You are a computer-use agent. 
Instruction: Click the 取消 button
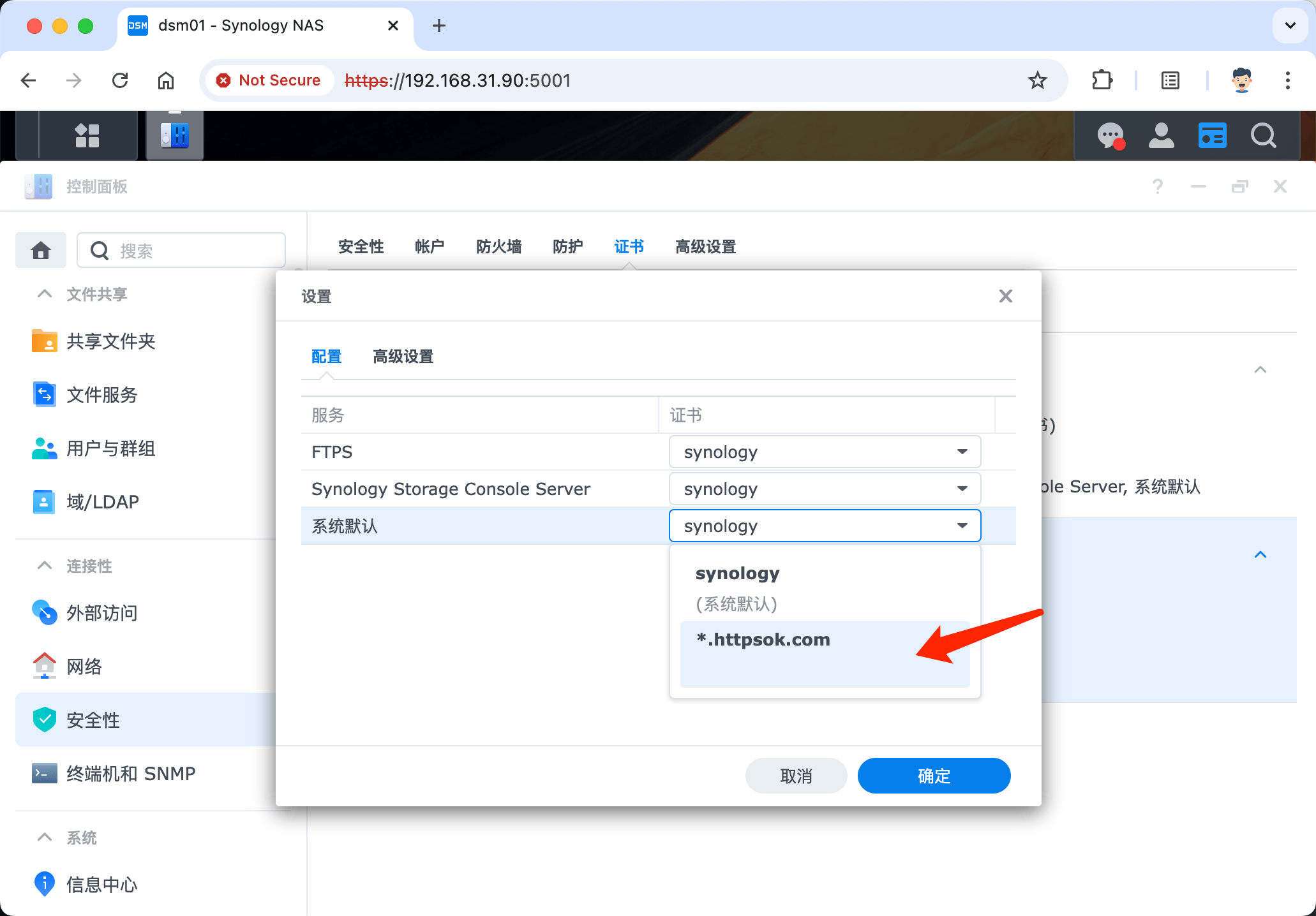click(796, 776)
